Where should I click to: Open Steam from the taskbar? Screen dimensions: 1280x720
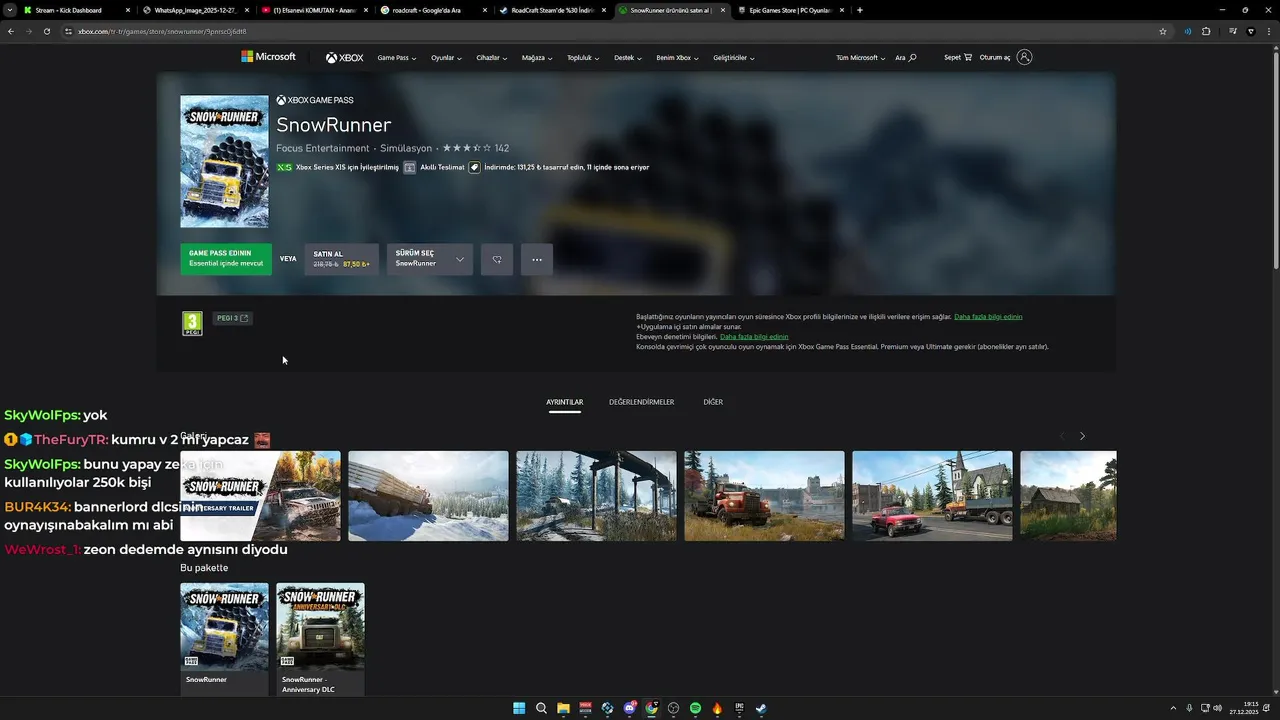point(761,708)
